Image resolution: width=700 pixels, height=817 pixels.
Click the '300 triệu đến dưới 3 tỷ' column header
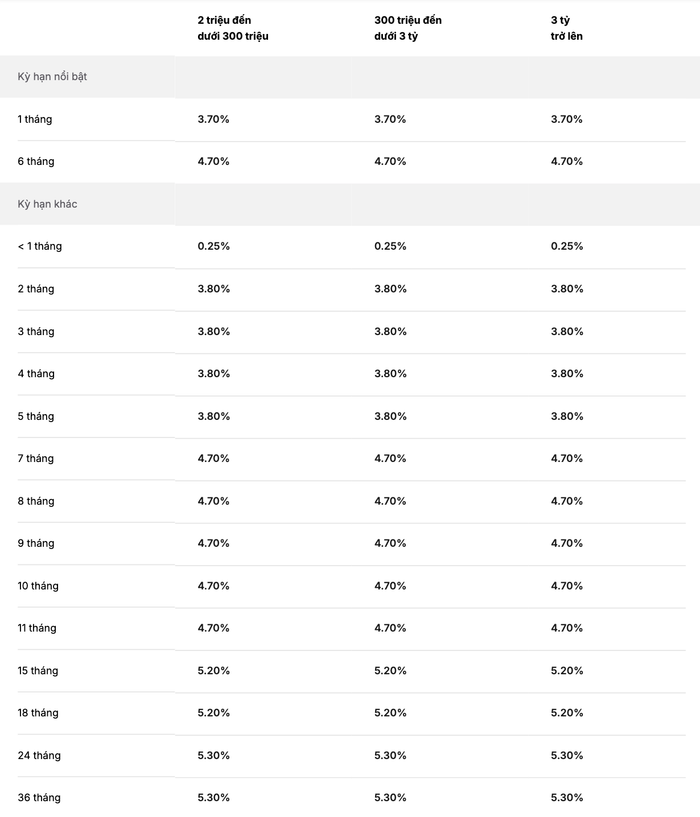408,28
